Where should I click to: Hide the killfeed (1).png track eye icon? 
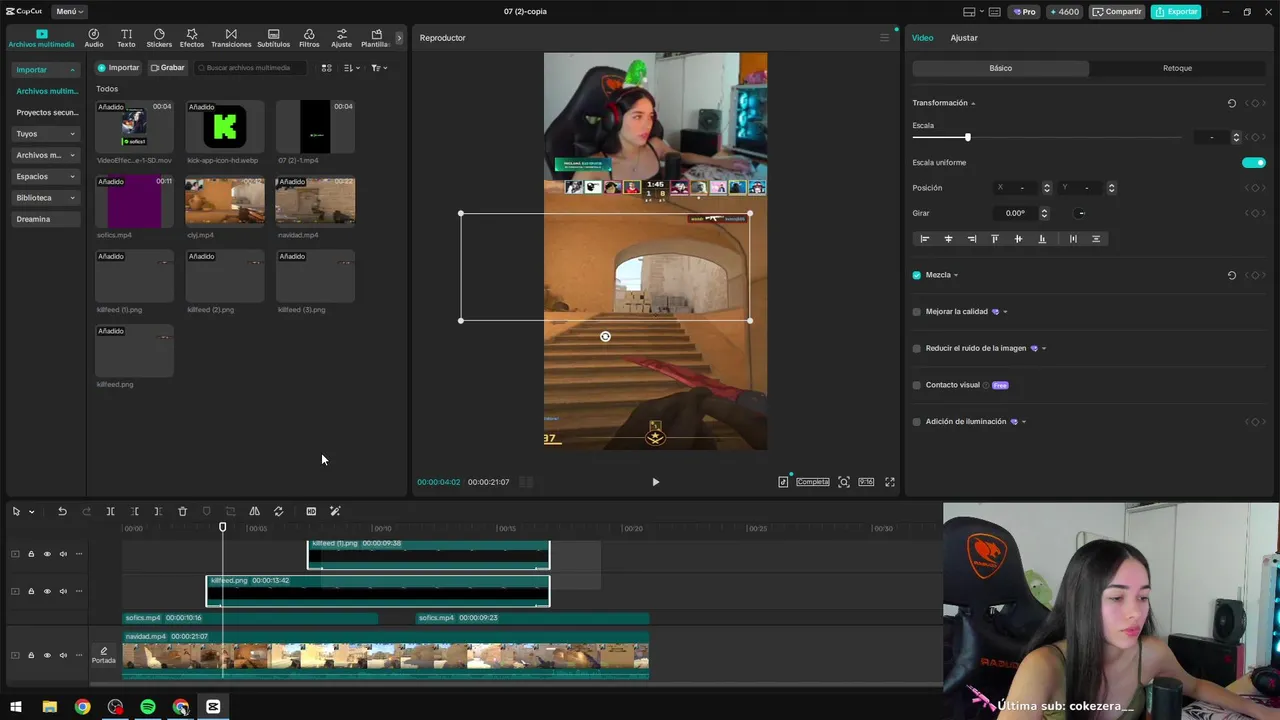coord(46,554)
